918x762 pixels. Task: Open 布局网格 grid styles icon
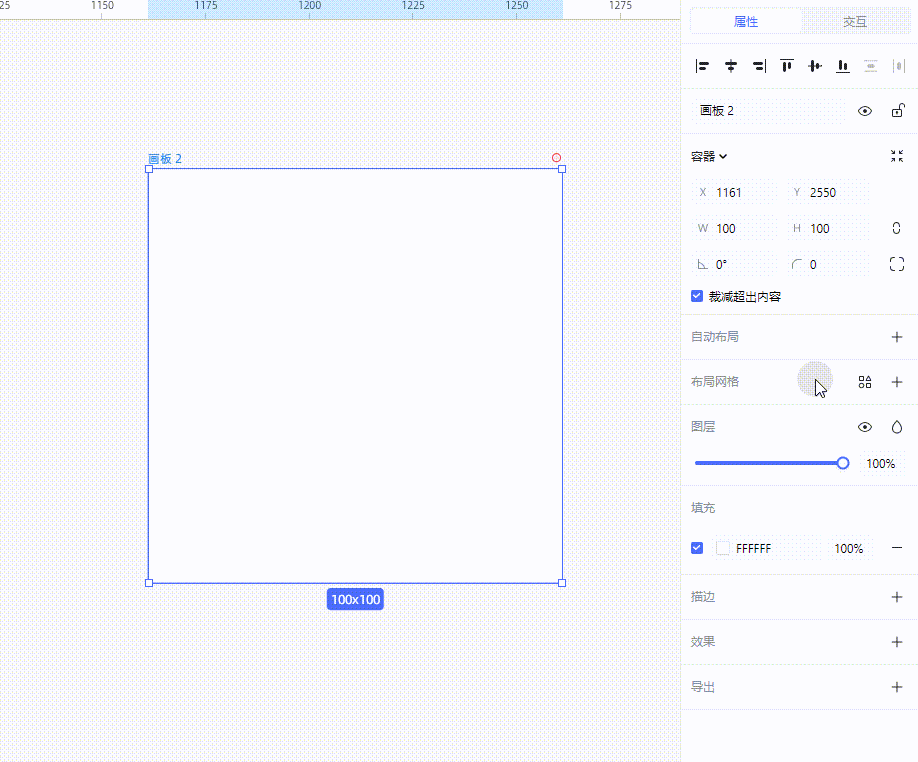coord(865,382)
